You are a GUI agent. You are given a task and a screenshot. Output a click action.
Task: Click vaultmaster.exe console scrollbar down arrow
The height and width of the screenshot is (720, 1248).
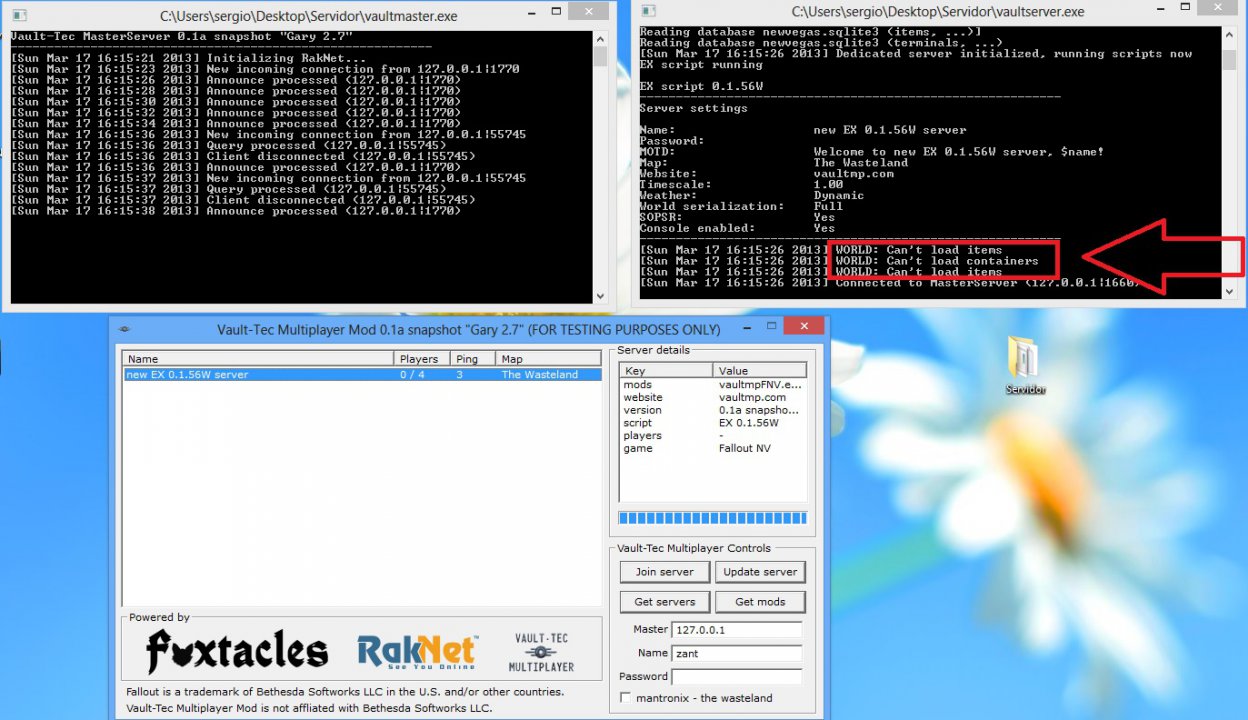pyautogui.click(x=600, y=296)
